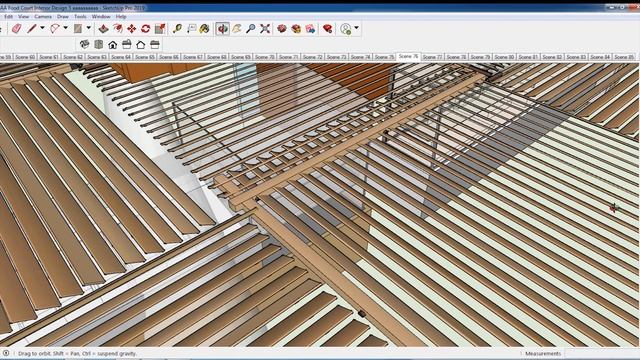Click the 'Drag to orbit' status hint
This screenshot has width=640, height=360.
tap(78, 353)
